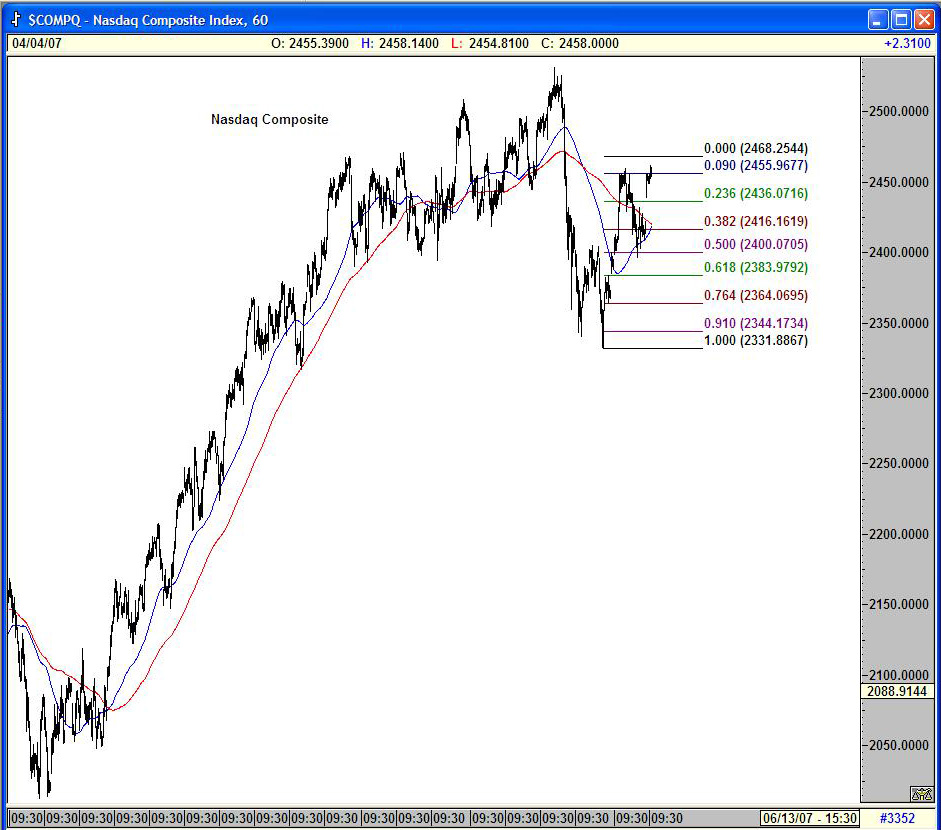Screen dimensions: 941x830
Task: Select Fibonacci label 0.236 (2436.0716)
Action: (x=756, y=193)
